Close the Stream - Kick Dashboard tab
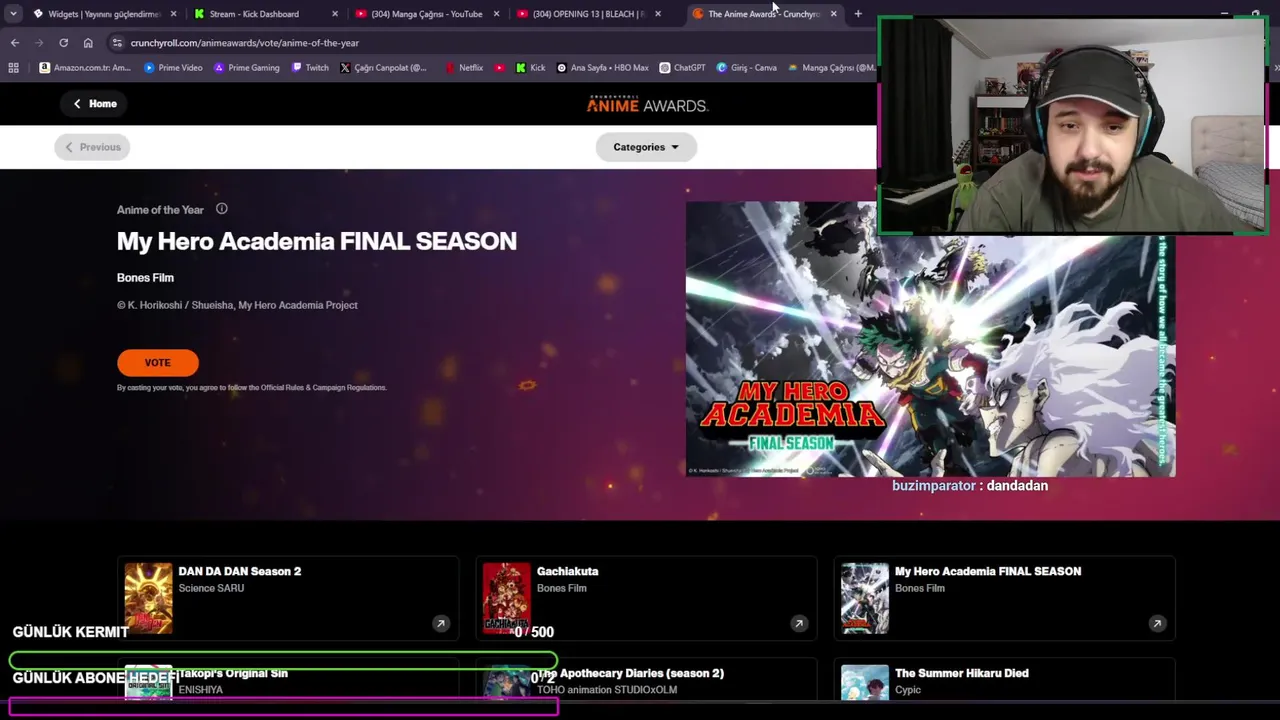The width and height of the screenshot is (1280, 720). pyautogui.click(x=334, y=14)
